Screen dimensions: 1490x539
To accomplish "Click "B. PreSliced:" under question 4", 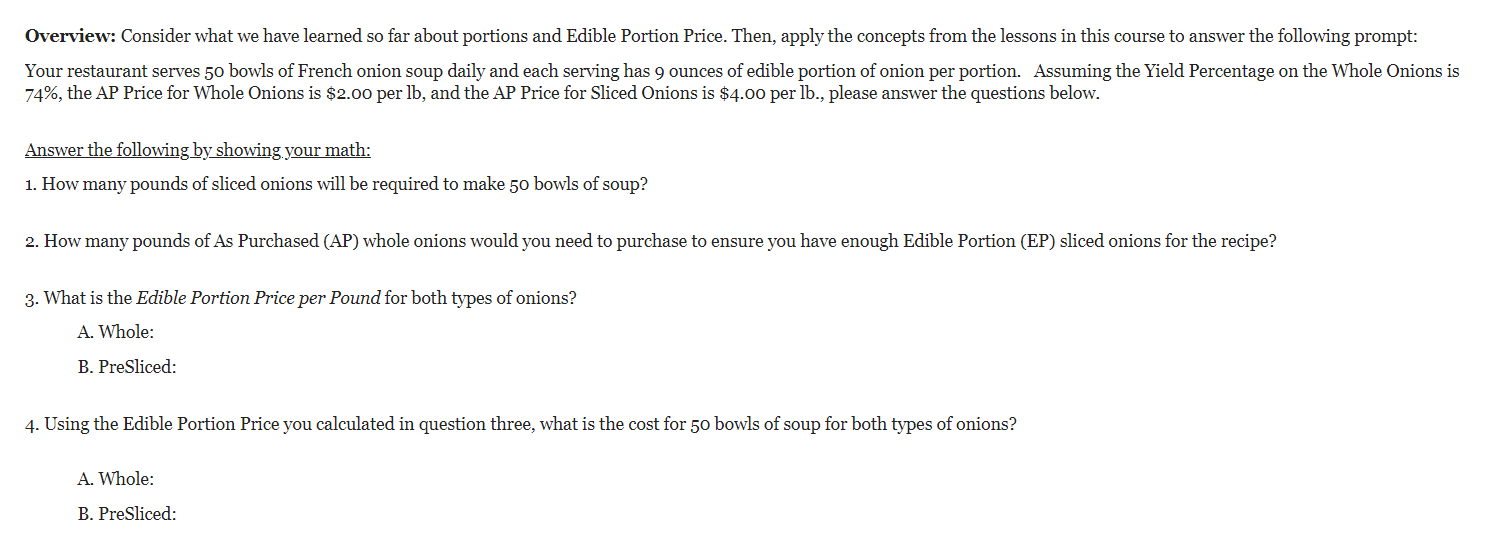I will (x=127, y=514).
